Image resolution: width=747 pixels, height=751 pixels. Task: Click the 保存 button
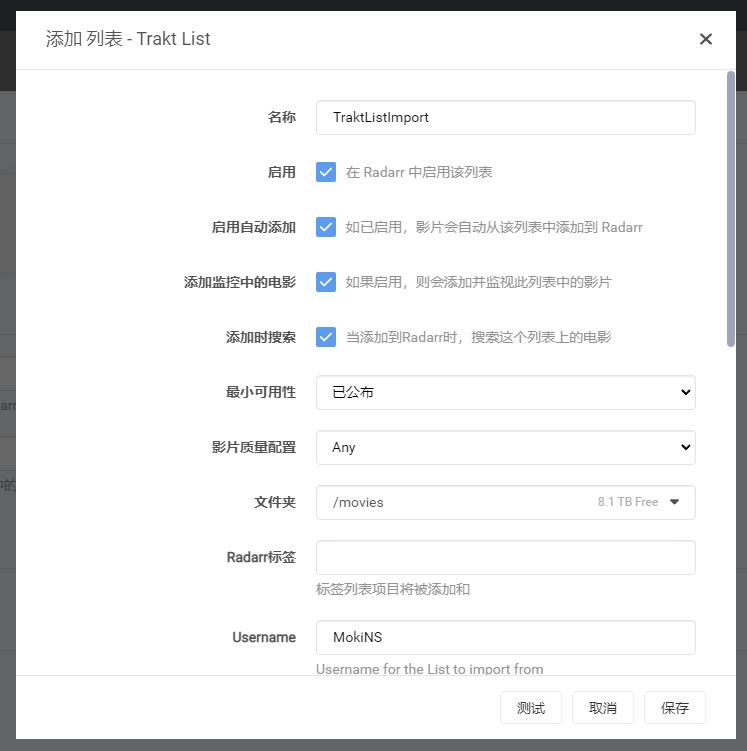pyautogui.click(x=674, y=707)
